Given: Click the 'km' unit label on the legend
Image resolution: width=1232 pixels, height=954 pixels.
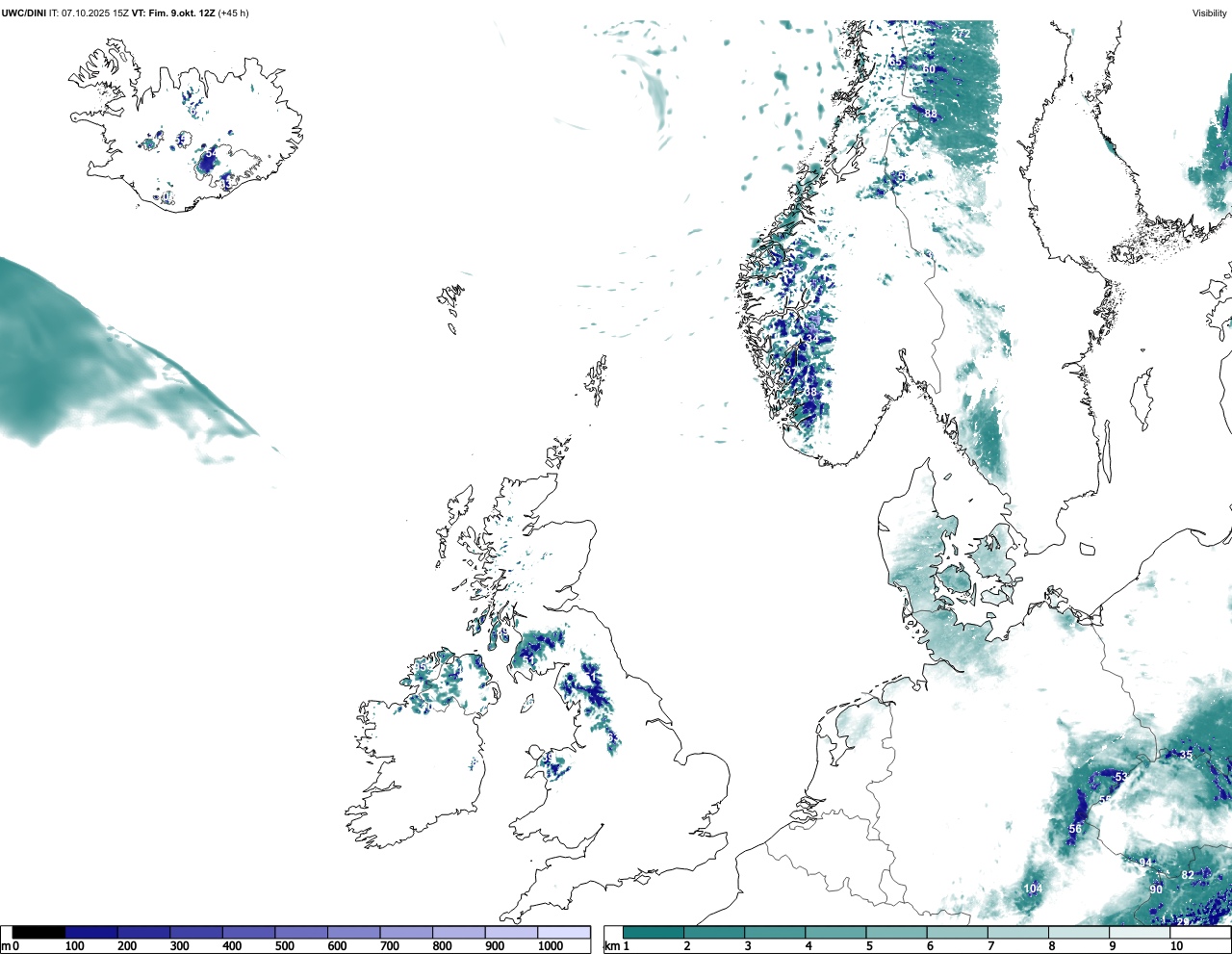Looking at the screenshot, I should (611, 946).
